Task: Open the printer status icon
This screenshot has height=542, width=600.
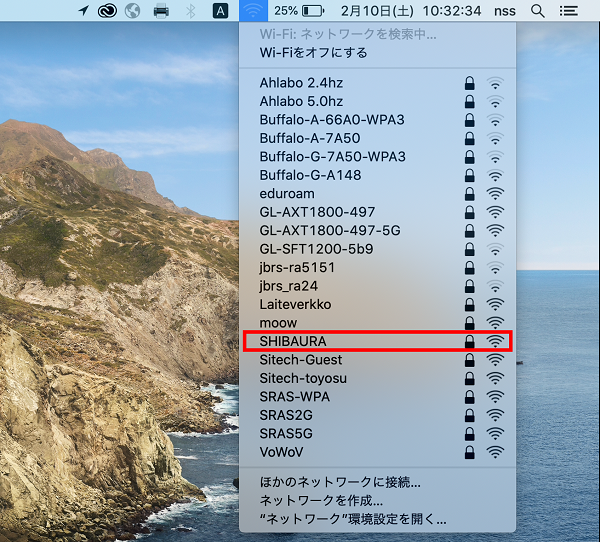Action: click(161, 11)
